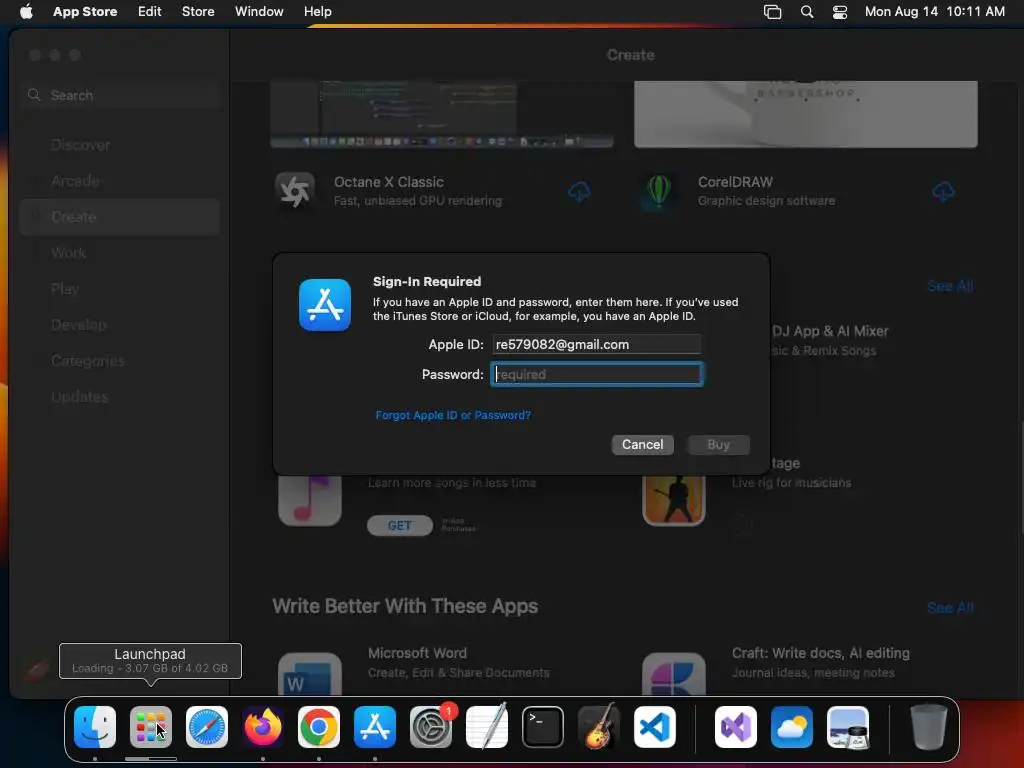Open the Help menu
The image size is (1024, 768).
tap(317, 12)
